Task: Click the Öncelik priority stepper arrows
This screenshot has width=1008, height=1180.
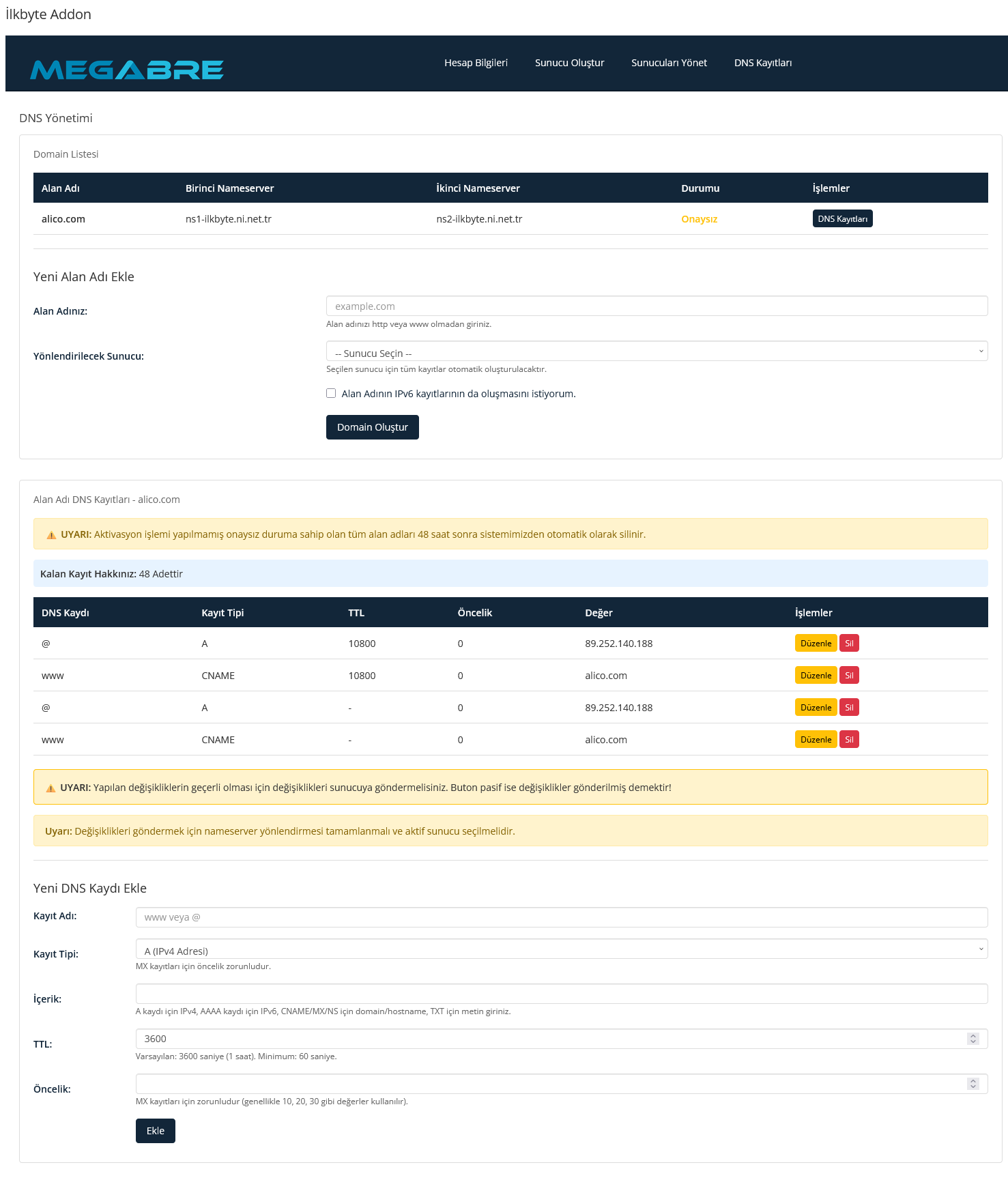Action: point(973,1084)
